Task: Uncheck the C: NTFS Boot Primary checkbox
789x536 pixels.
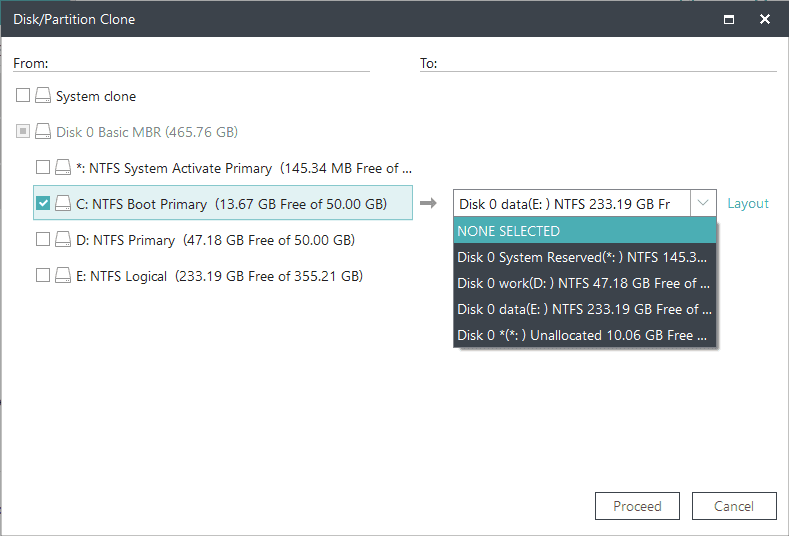Action: coord(43,204)
